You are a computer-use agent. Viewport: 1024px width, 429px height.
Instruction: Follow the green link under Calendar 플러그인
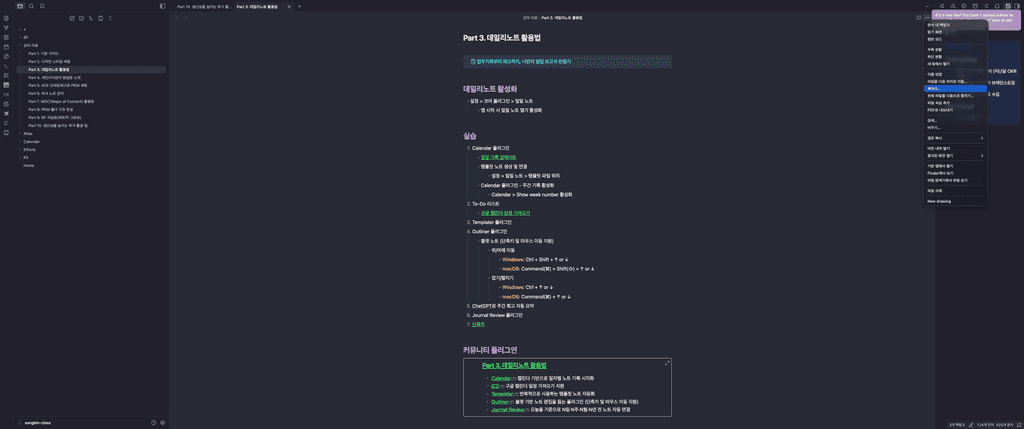(498, 157)
